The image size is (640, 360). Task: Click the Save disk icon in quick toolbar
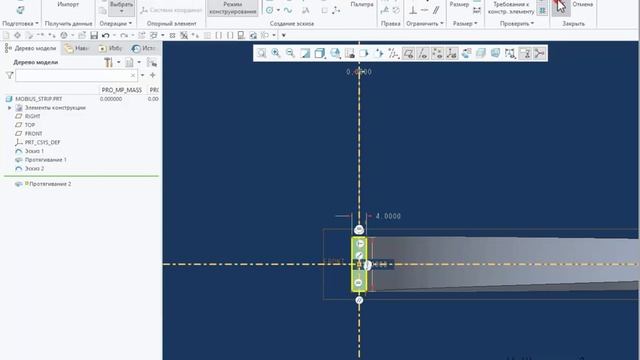[94, 36]
